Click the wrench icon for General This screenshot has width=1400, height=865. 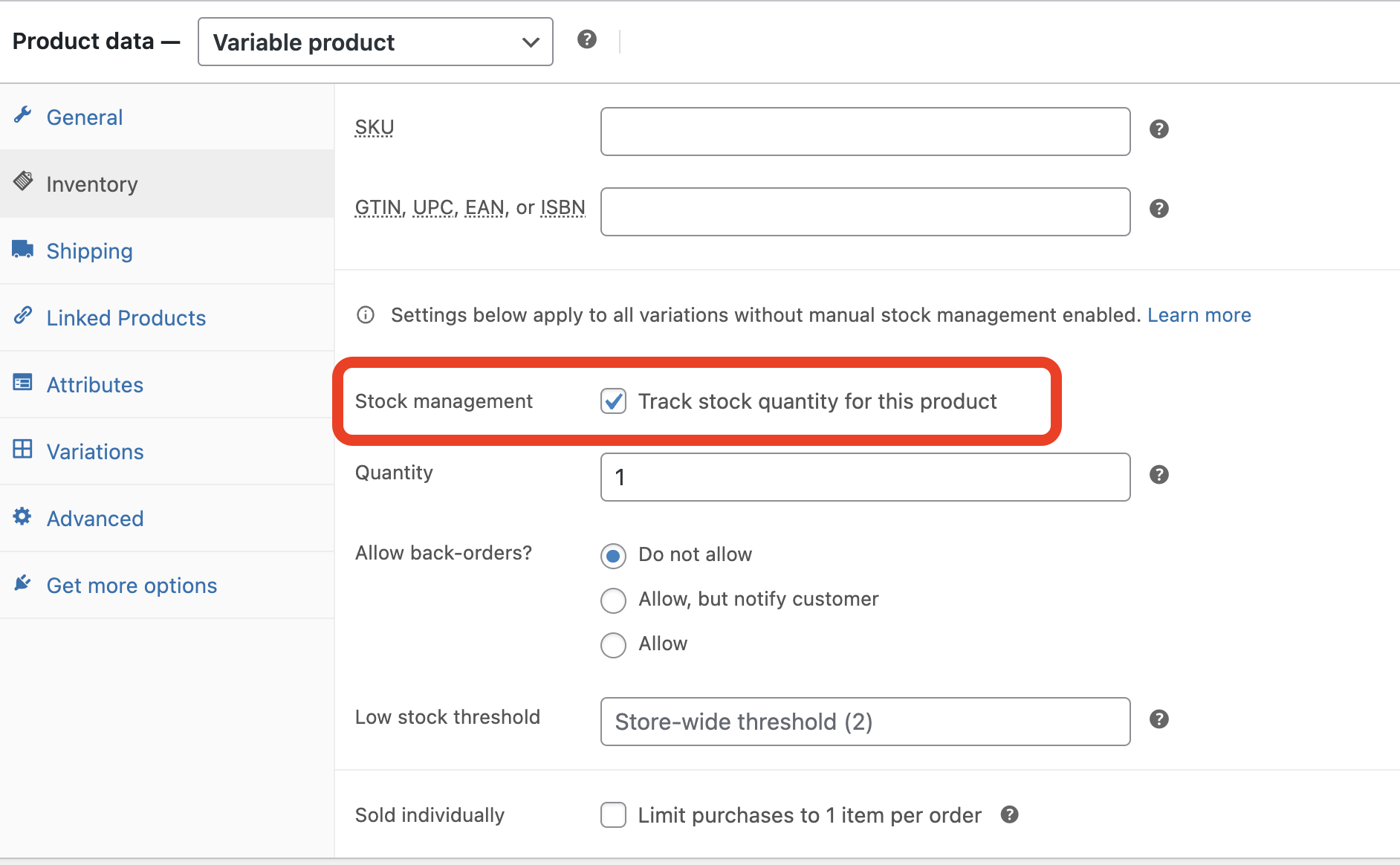point(23,115)
